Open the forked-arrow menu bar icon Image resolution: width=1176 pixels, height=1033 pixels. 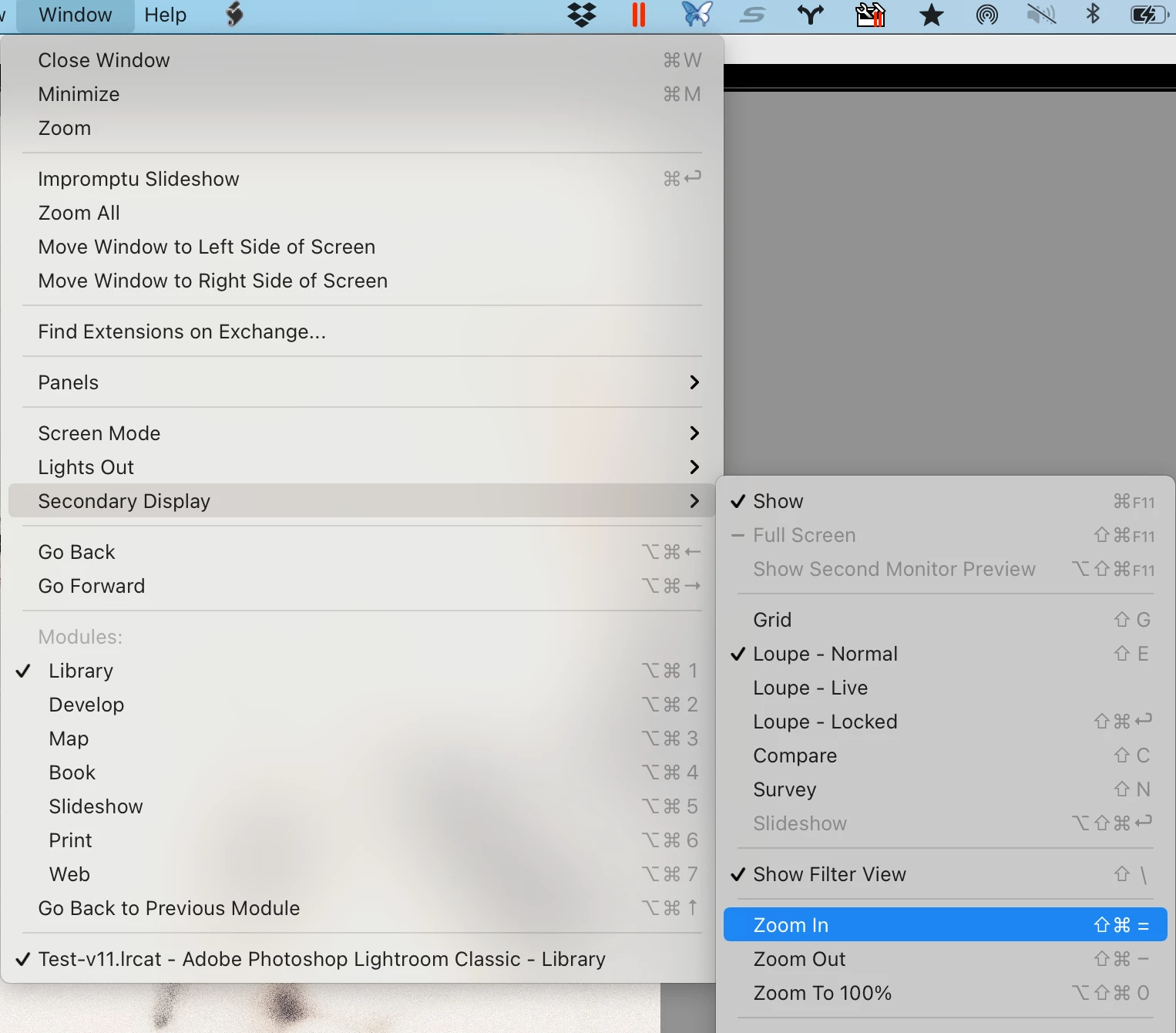coord(811,15)
